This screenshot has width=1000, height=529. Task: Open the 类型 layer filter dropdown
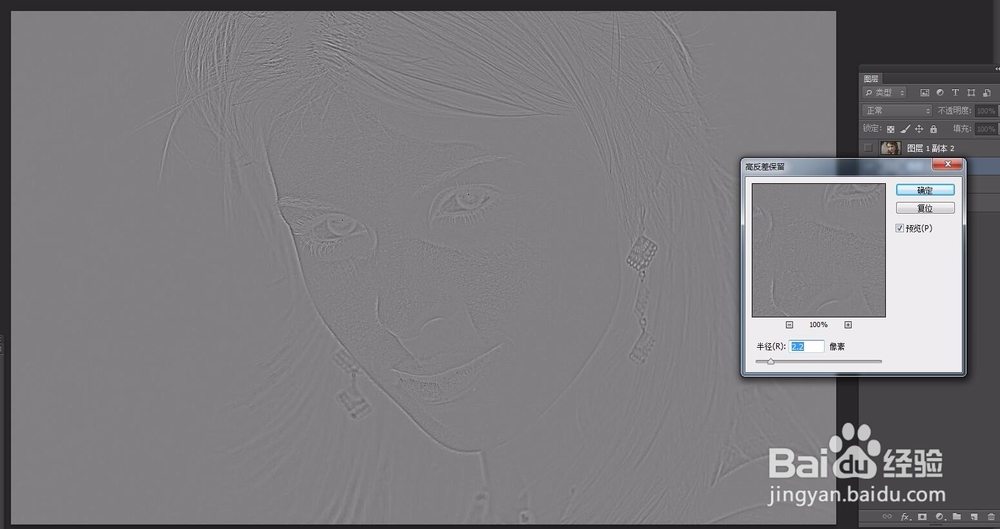pos(885,93)
